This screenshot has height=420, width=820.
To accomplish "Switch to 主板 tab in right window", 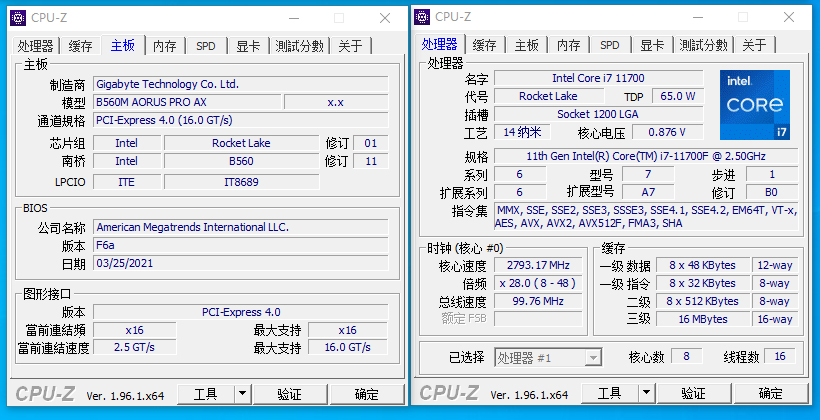I will click(x=527, y=46).
